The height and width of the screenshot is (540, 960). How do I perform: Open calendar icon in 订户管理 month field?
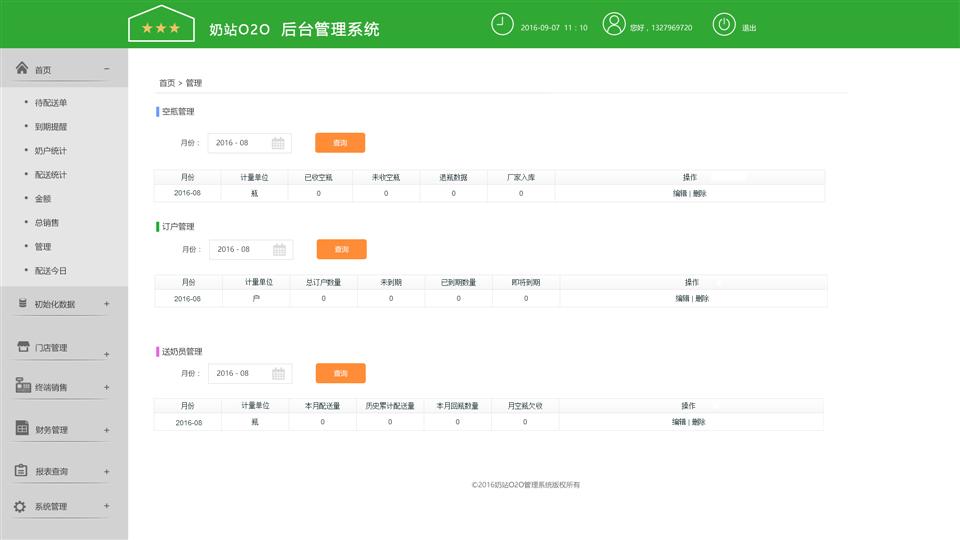click(279, 249)
